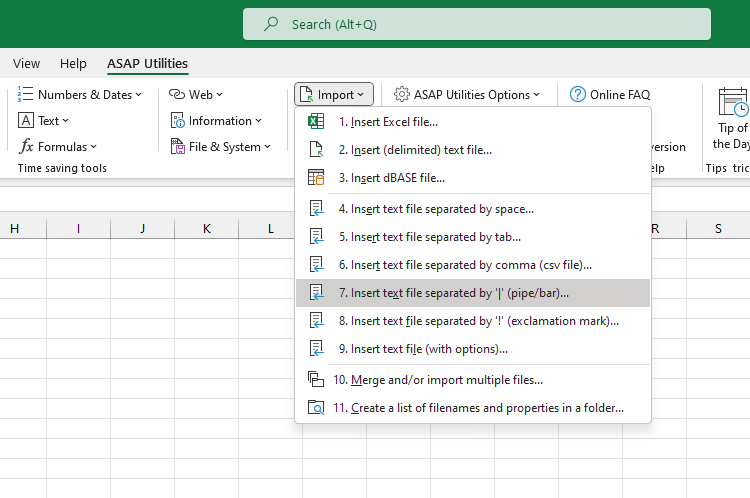
Task: Click the Text tool letter A icon
Action: click(x=26, y=121)
